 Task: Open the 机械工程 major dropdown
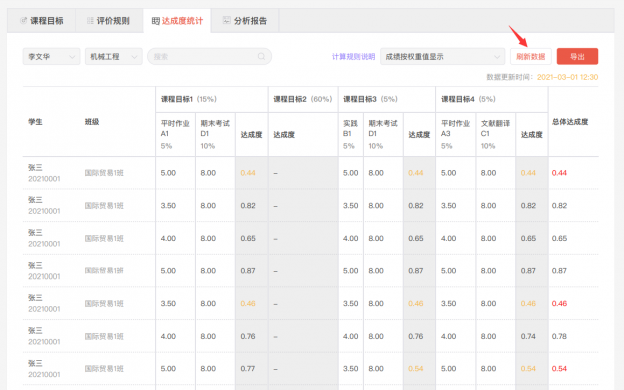pos(113,57)
